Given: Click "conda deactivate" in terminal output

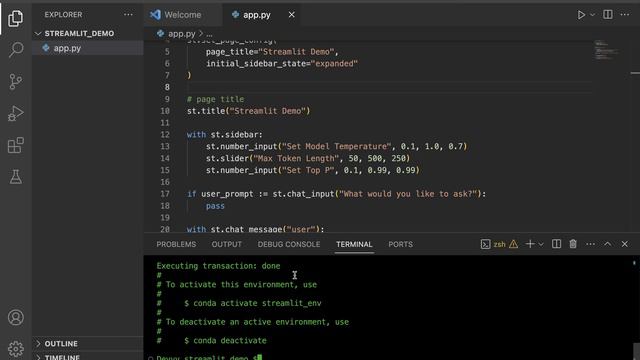Looking at the screenshot, I should (x=230, y=340).
